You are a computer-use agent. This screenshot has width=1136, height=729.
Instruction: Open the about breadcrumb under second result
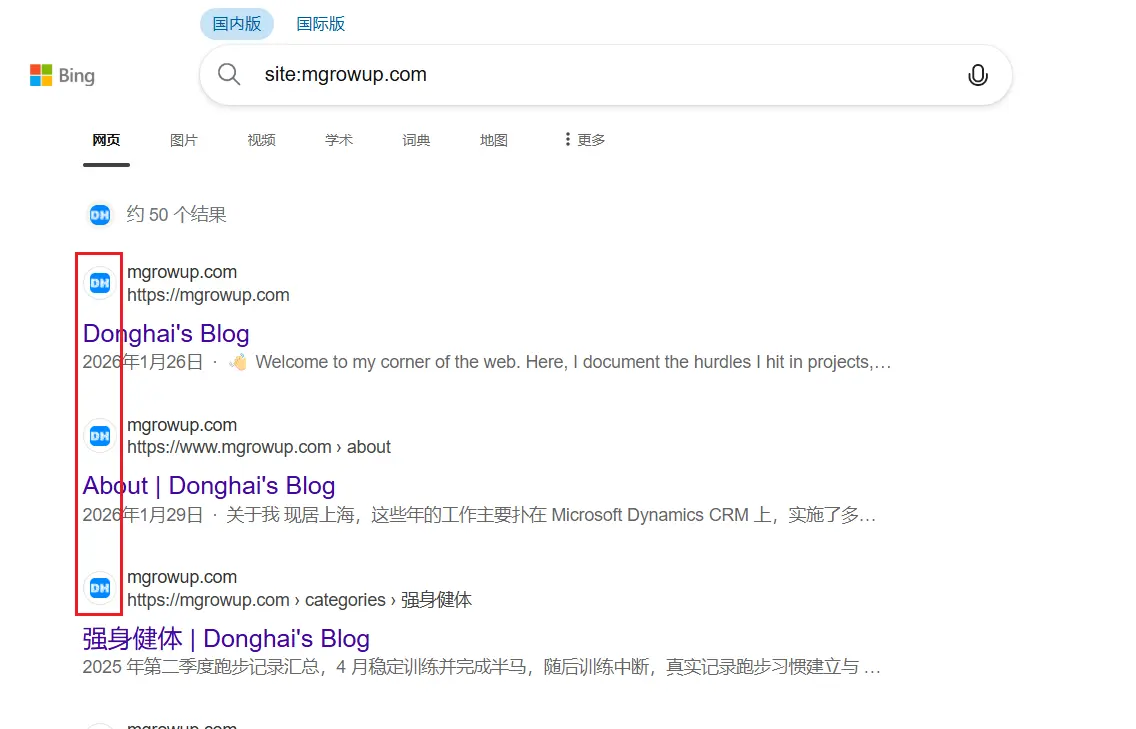coord(368,447)
